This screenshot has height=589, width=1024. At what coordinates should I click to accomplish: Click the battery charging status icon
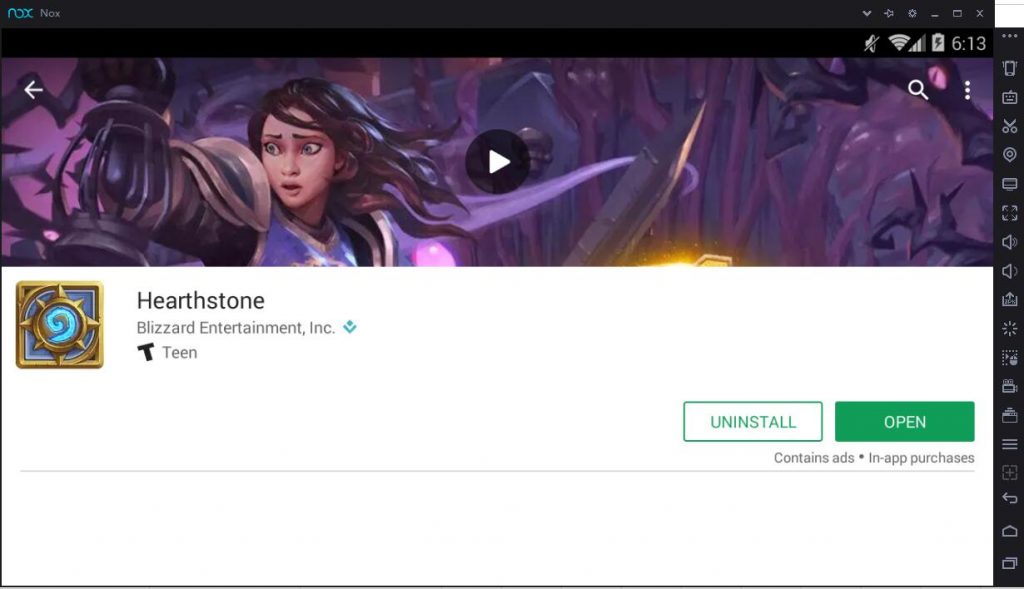point(938,43)
